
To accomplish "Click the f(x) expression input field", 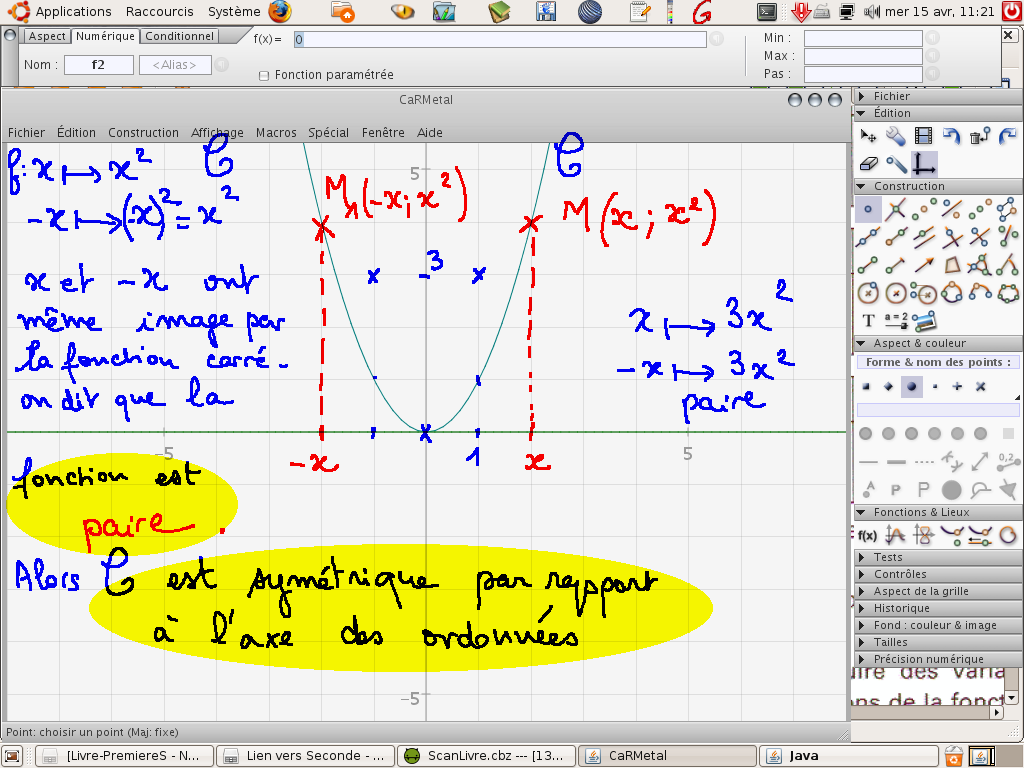I will tap(498, 39).
